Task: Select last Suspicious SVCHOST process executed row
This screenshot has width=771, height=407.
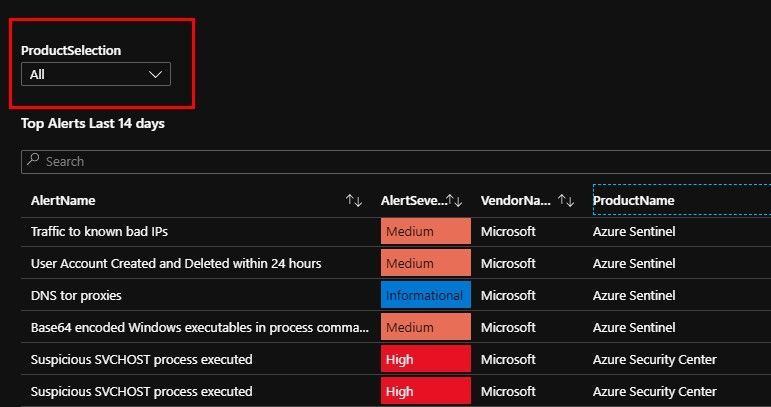Action: (396, 391)
